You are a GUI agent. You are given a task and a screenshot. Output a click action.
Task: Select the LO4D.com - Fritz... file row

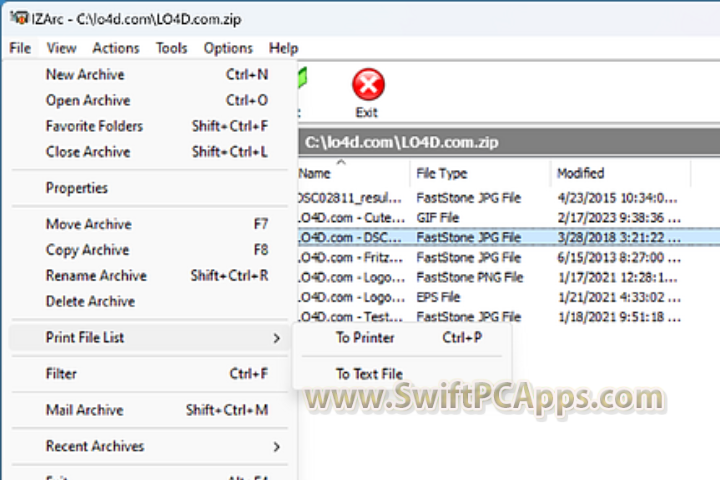tap(509, 257)
